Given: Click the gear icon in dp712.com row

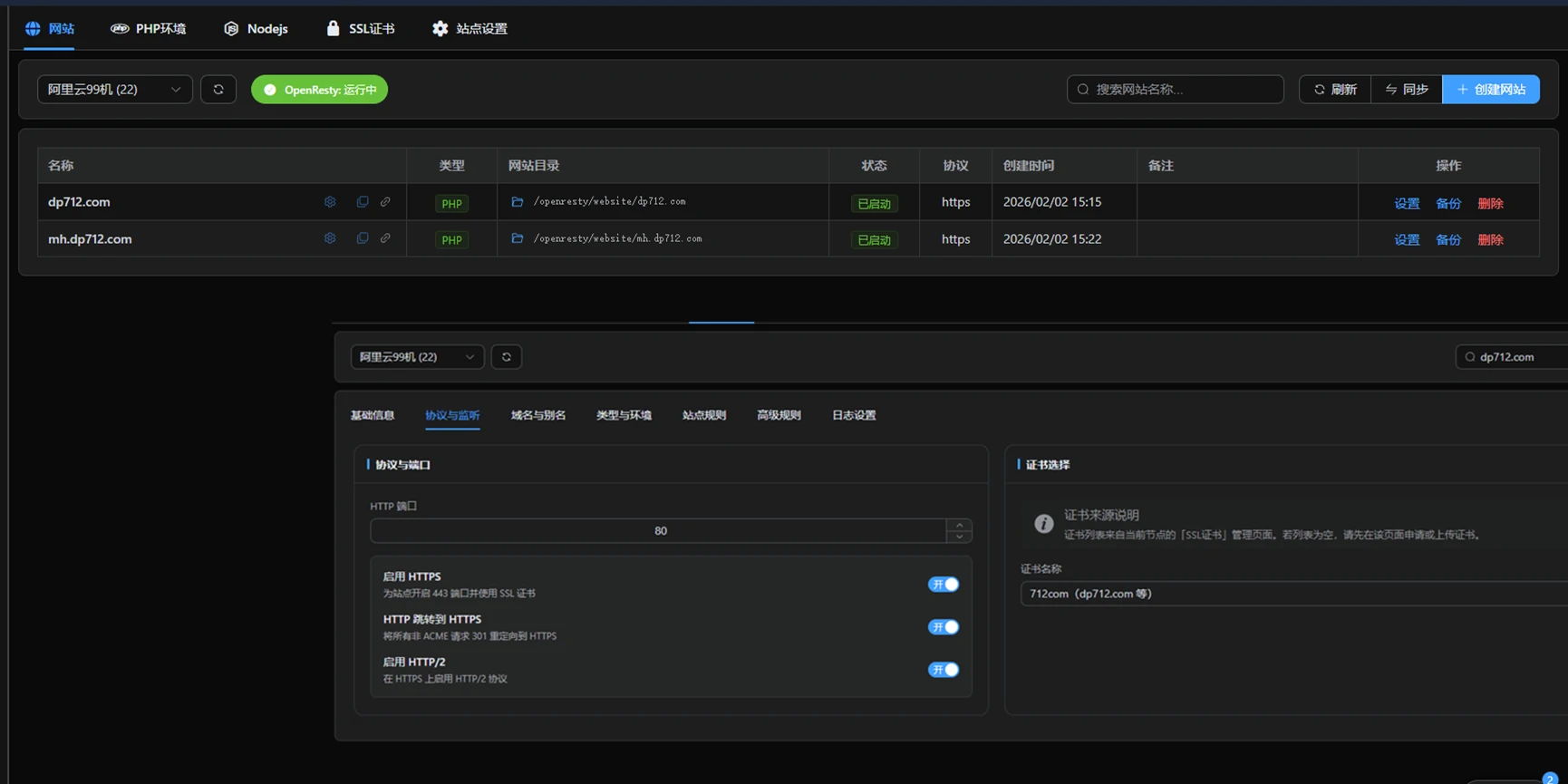Looking at the screenshot, I should tap(330, 202).
